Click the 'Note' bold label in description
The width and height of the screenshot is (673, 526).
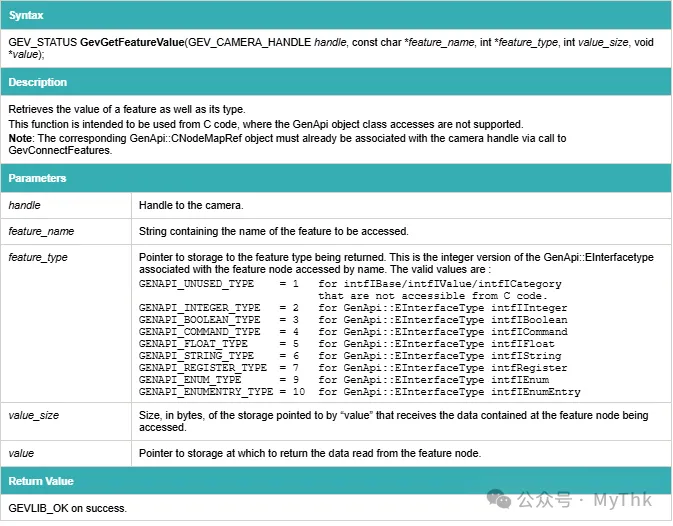pos(20,139)
